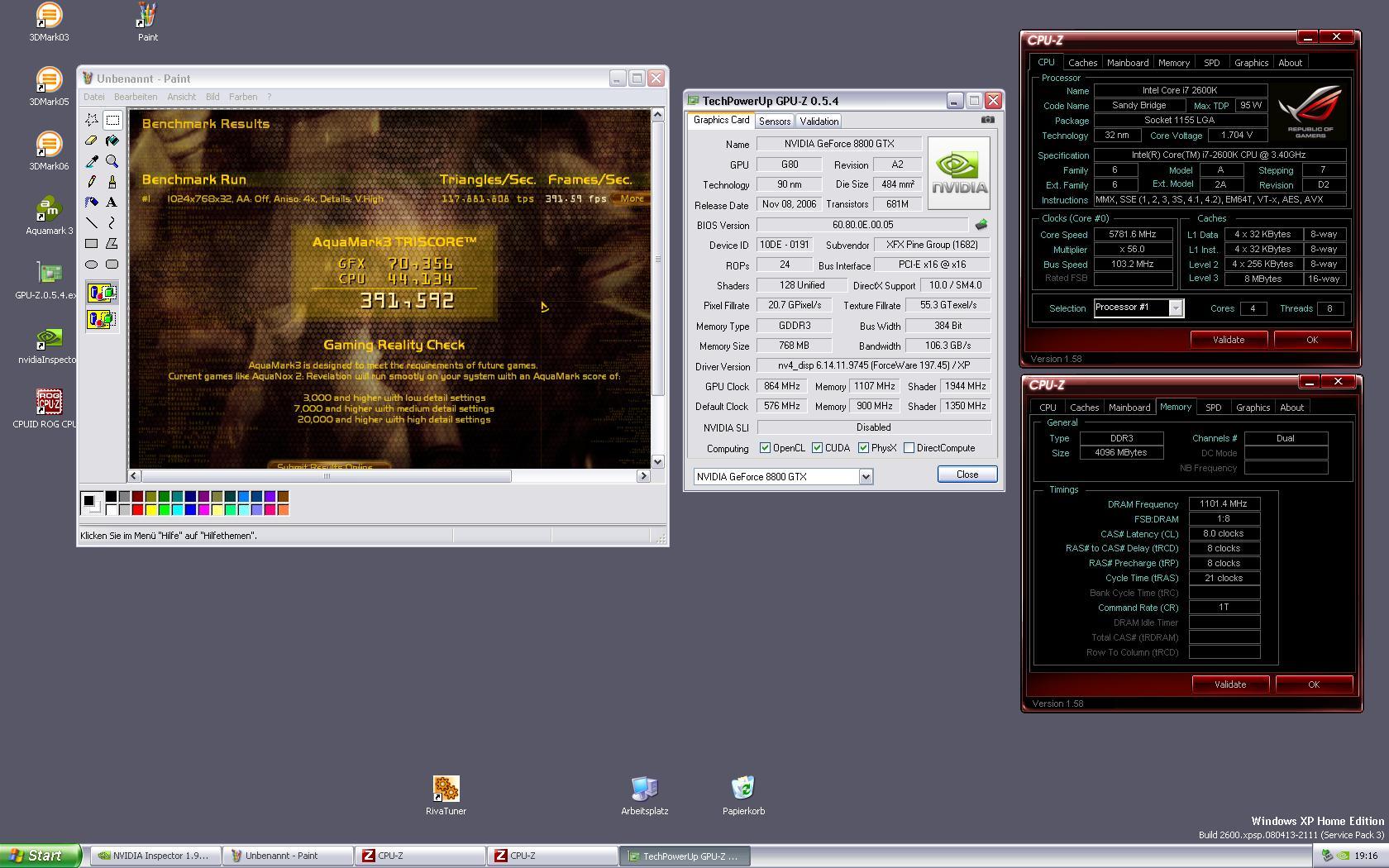Viewport: 1389px width, 868px height.
Task: Click the Paint horizontal scrollbar left arrow
Action: 134,476
